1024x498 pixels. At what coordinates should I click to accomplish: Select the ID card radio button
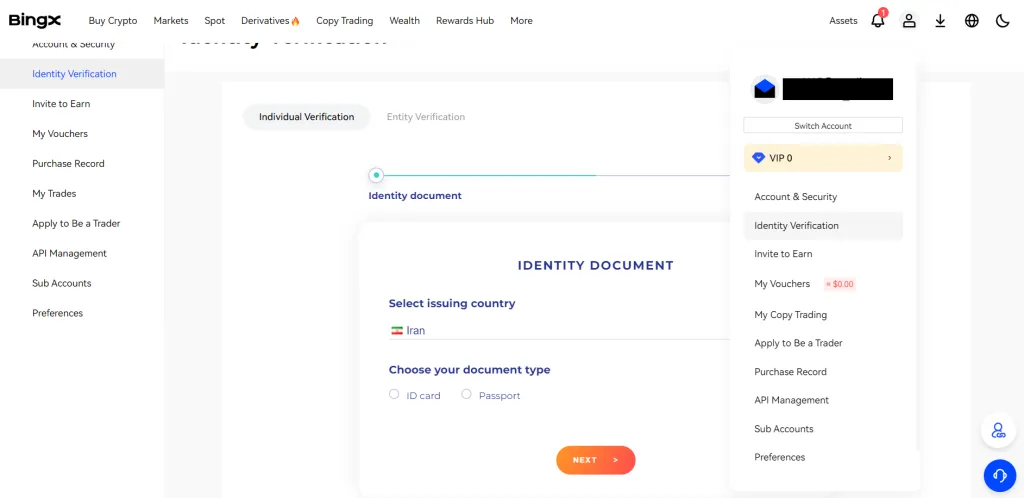pyautogui.click(x=394, y=394)
